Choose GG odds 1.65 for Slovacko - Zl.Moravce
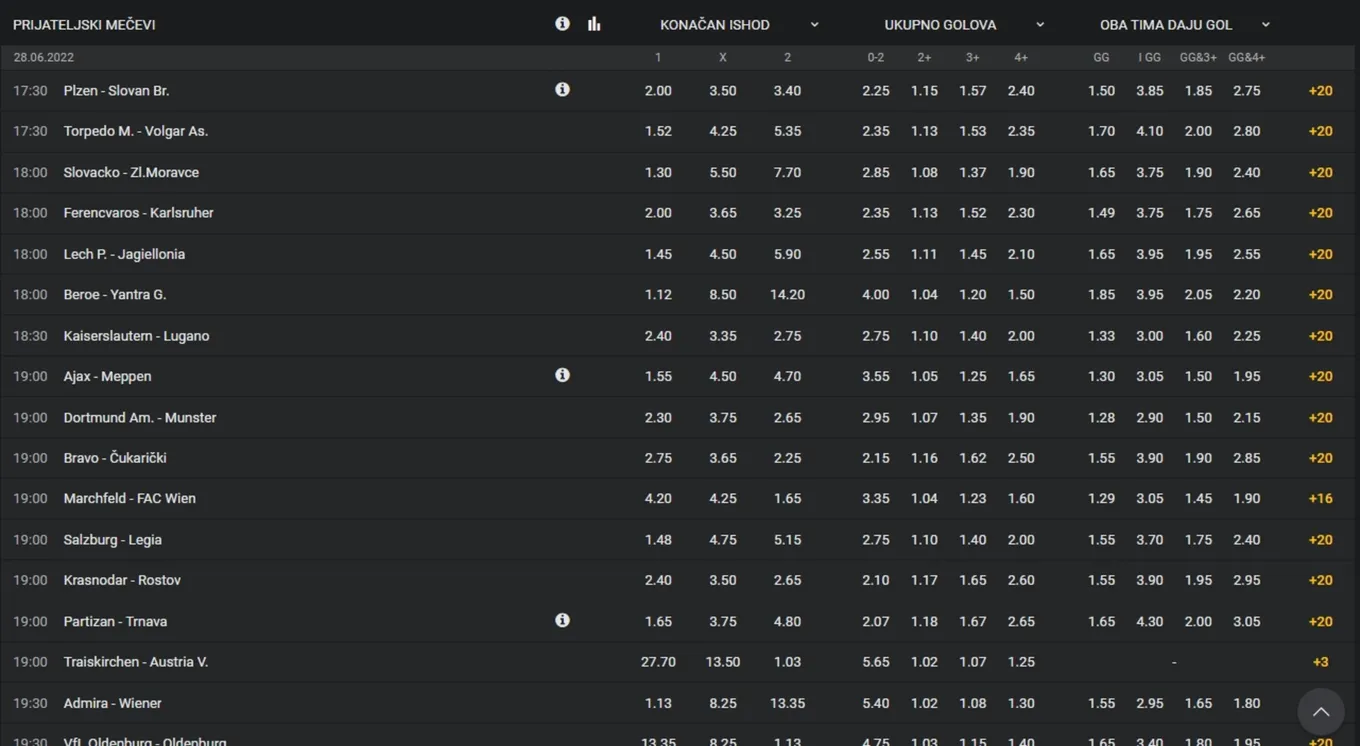1360x746 pixels. [1101, 172]
